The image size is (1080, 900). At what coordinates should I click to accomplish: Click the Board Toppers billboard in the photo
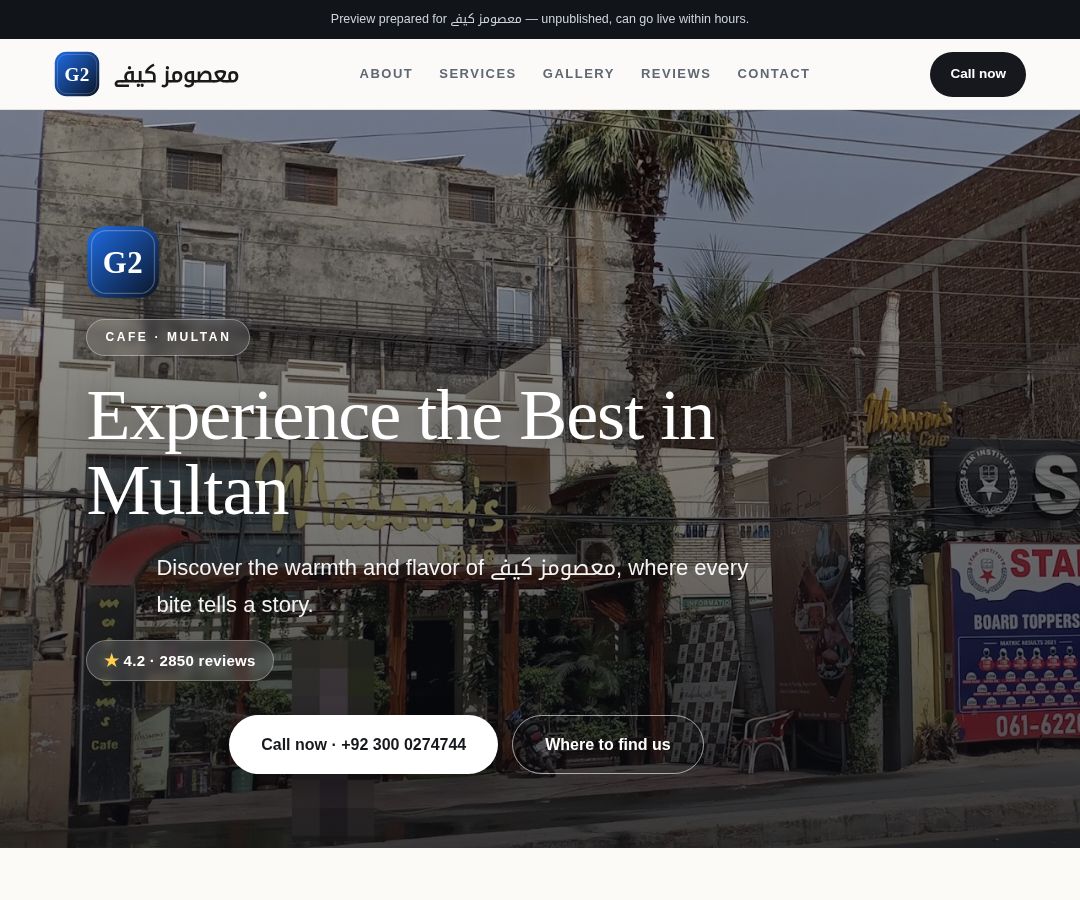[1014, 640]
